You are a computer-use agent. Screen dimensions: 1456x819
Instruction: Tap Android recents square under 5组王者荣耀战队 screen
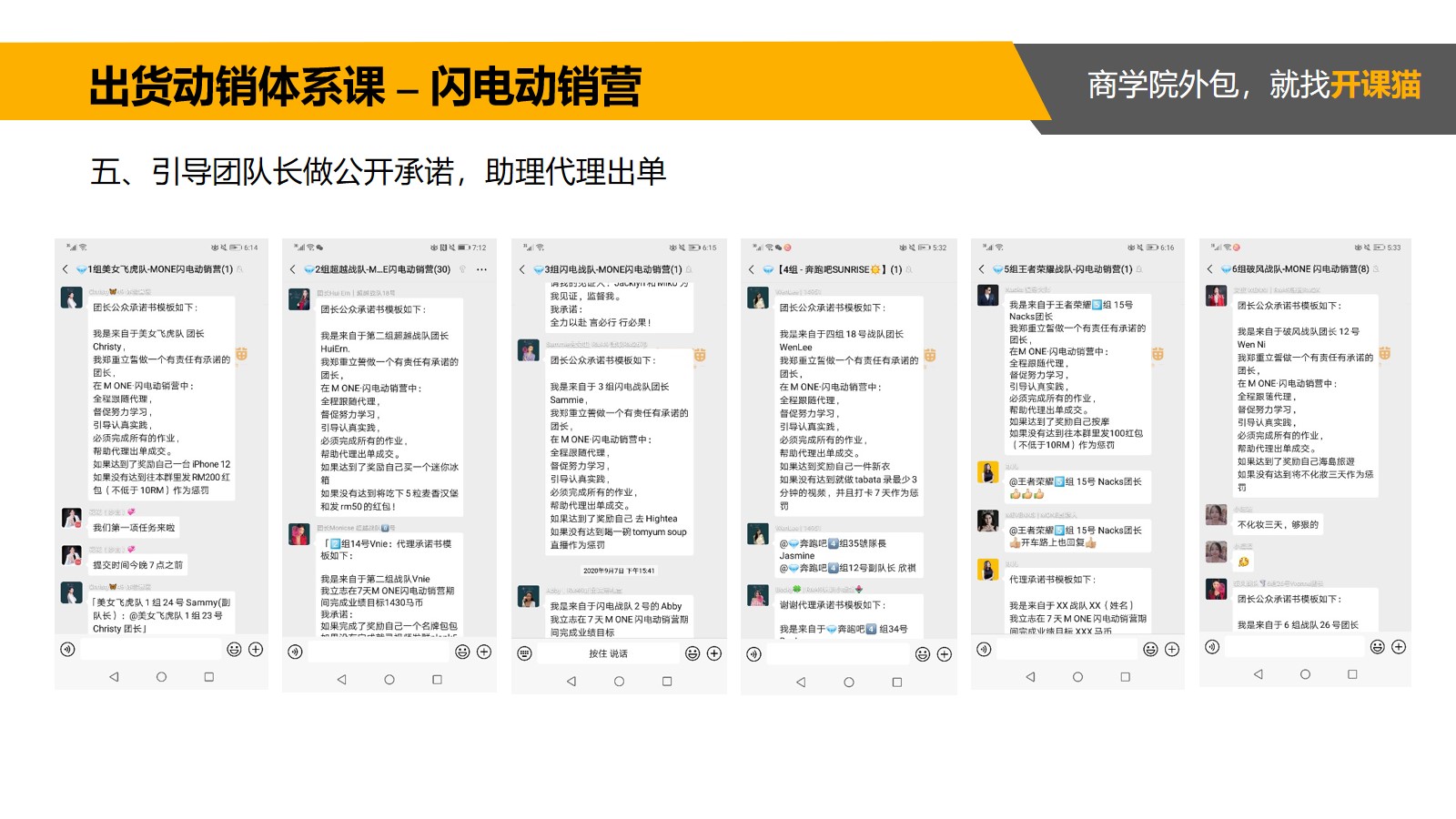[x=1125, y=677]
